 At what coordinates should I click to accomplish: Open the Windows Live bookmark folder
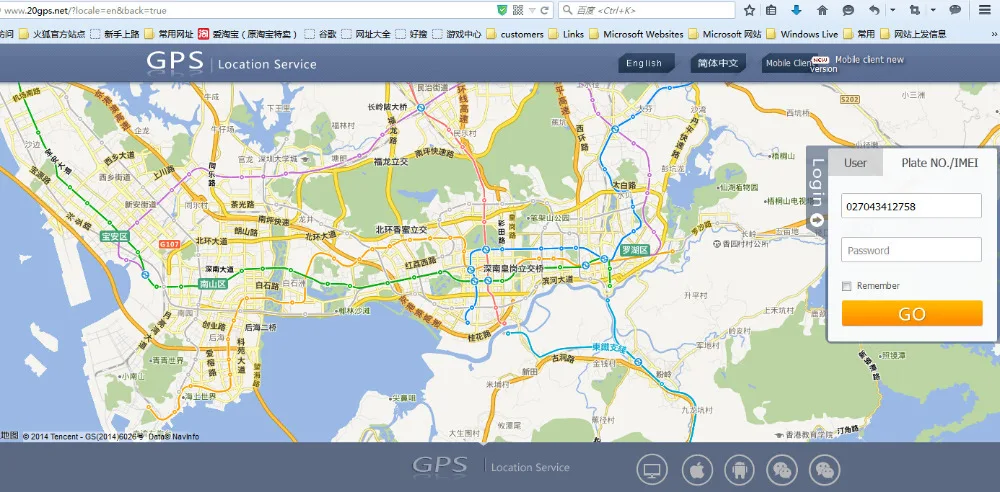click(x=802, y=34)
